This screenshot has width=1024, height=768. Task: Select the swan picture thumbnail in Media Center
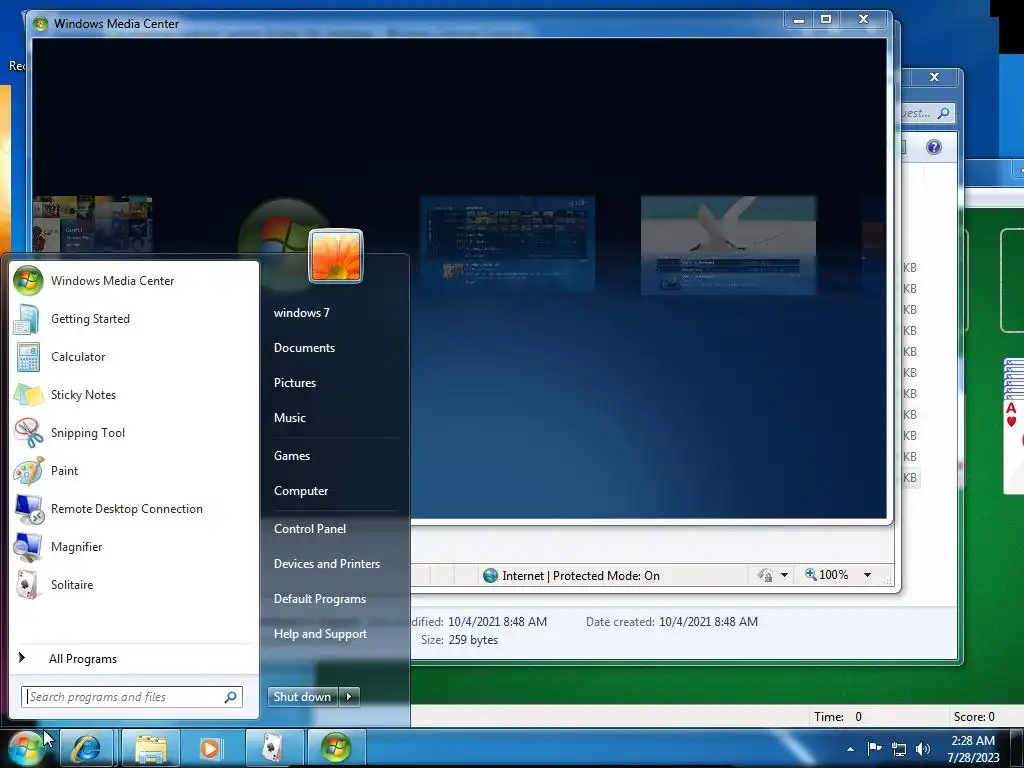[x=728, y=245]
